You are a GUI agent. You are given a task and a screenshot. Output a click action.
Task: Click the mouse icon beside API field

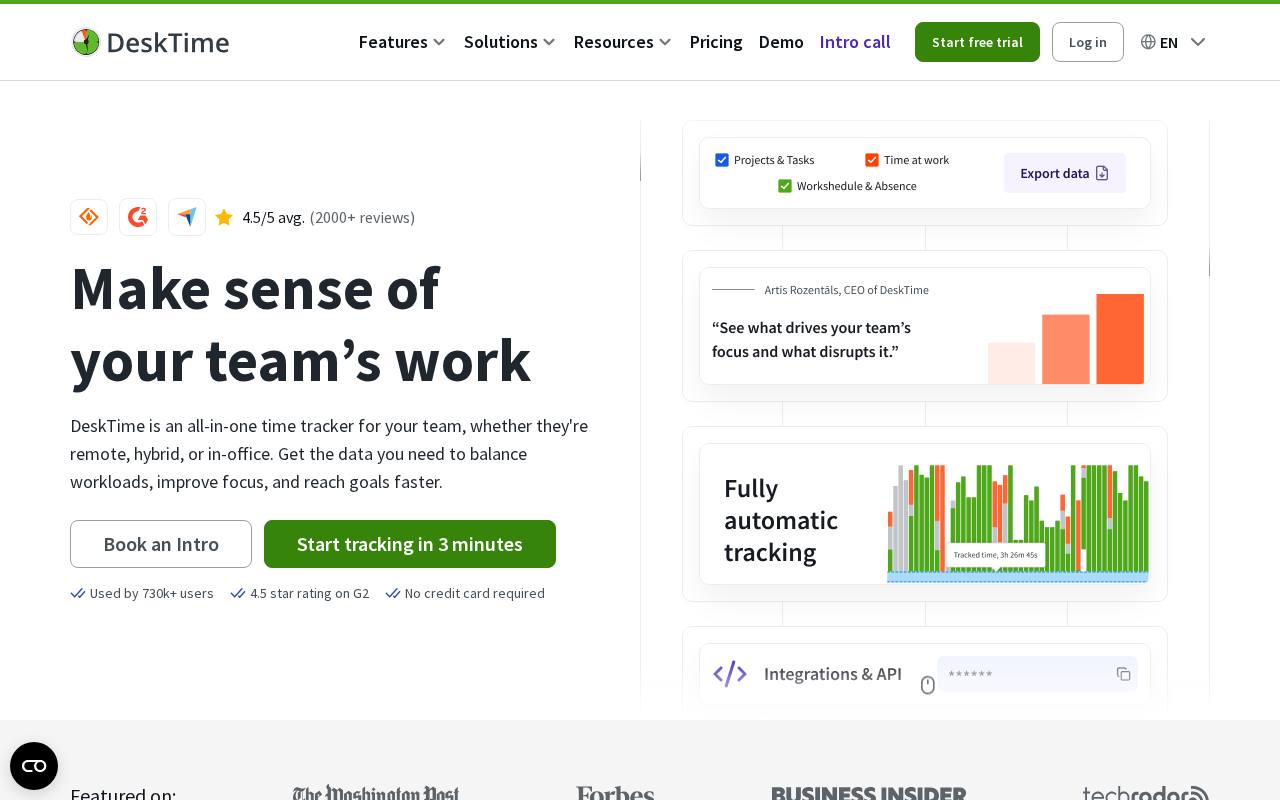927,684
